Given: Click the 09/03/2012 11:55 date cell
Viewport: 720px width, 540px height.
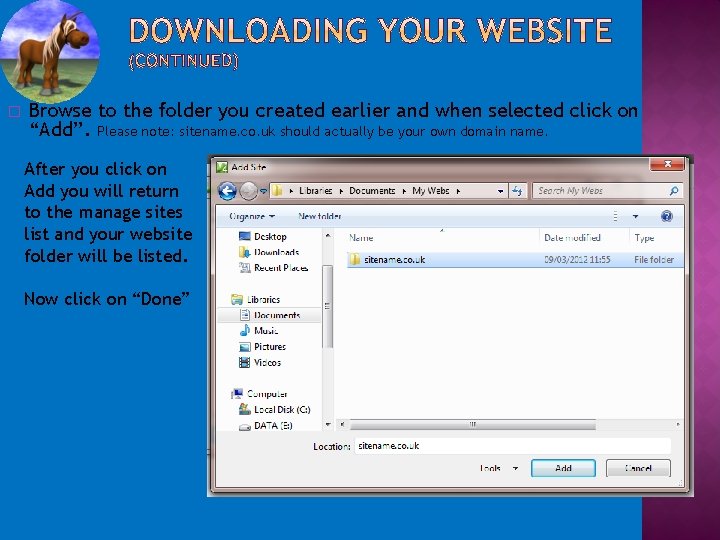Looking at the screenshot, I should [x=577, y=260].
